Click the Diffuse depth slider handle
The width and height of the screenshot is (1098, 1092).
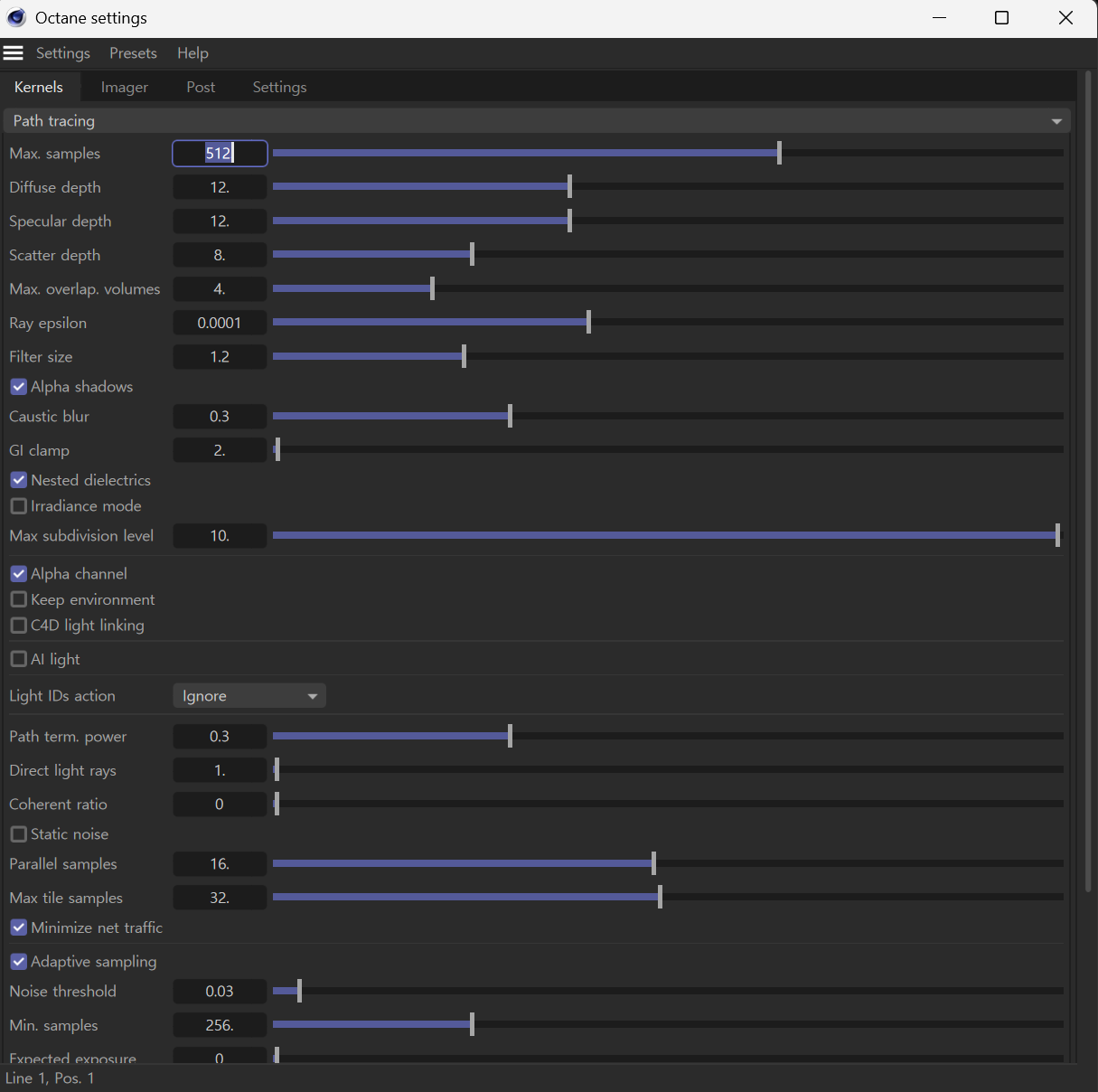click(569, 186)
